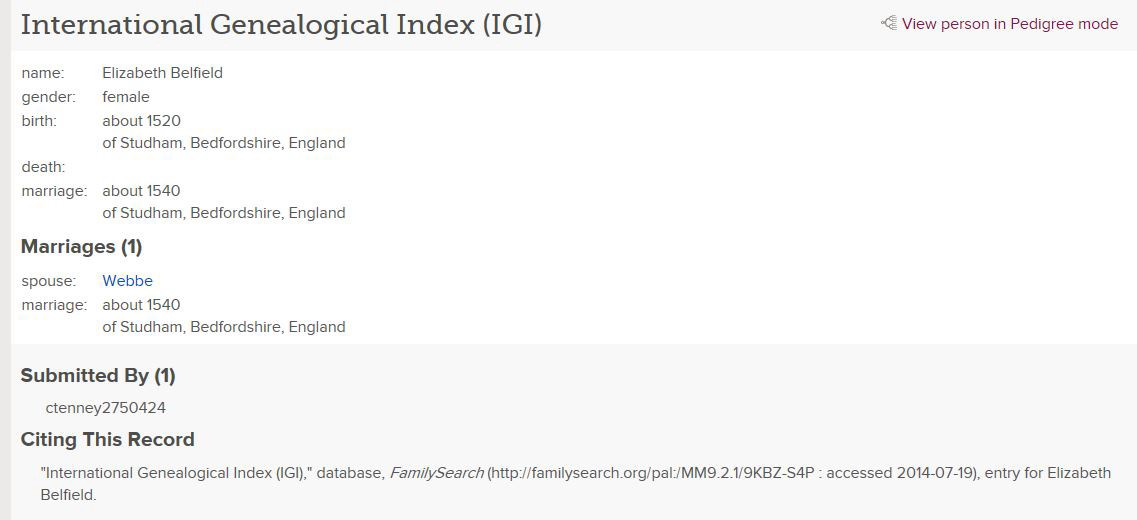Click the name field label

tap(42, 73)
